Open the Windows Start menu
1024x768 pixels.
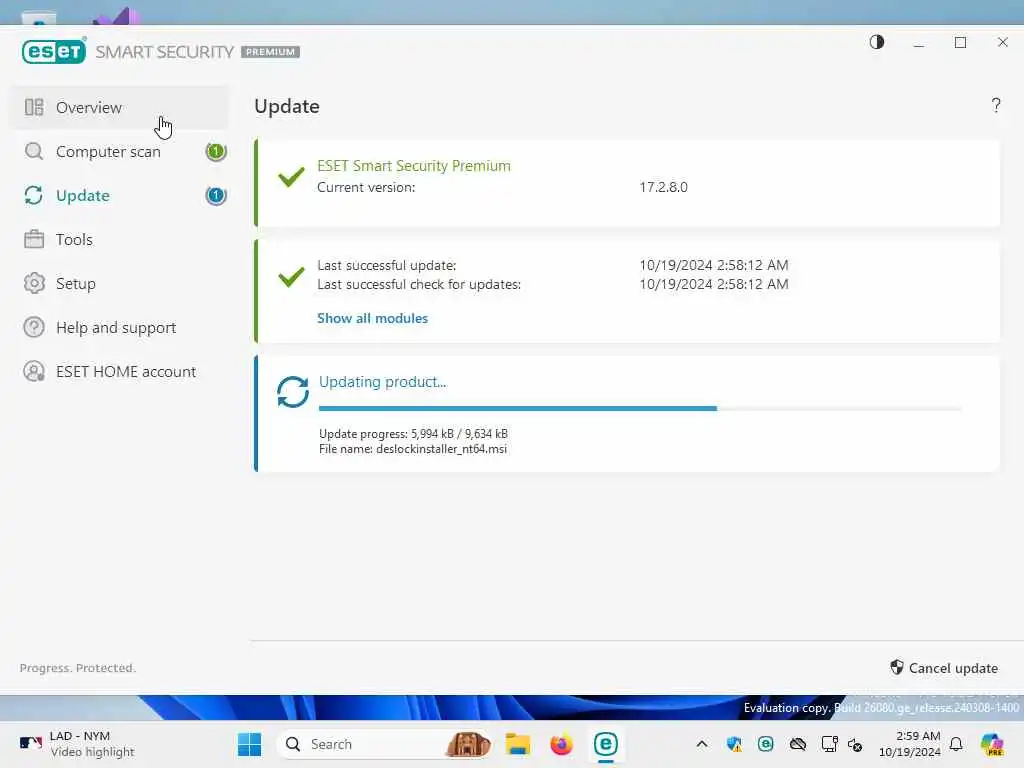tap(249, 744)
